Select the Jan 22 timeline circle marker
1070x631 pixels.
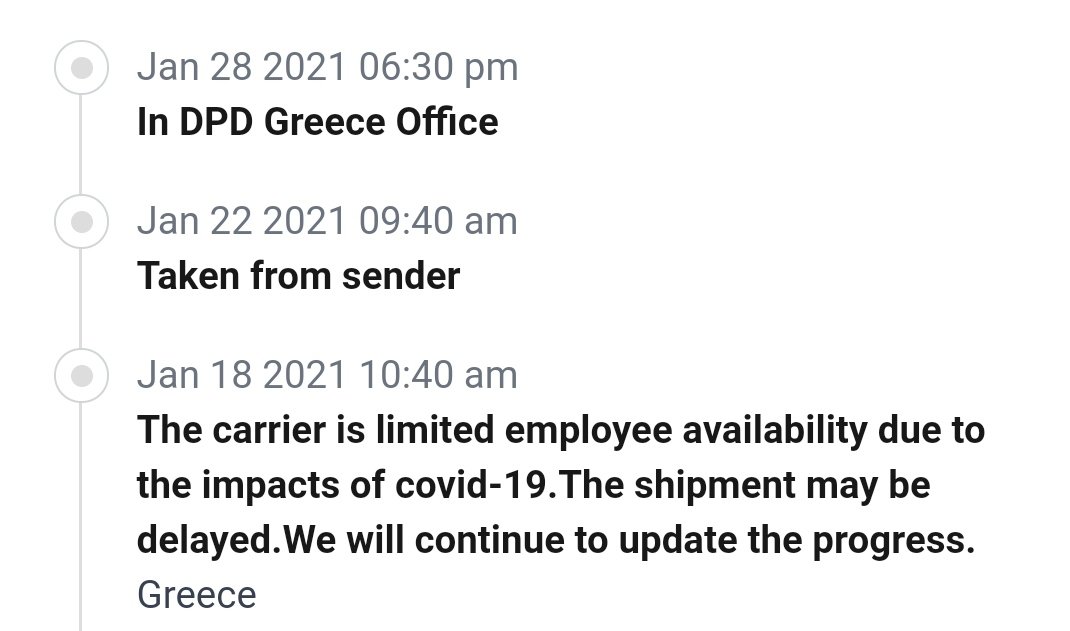click(x=81, y=222)
